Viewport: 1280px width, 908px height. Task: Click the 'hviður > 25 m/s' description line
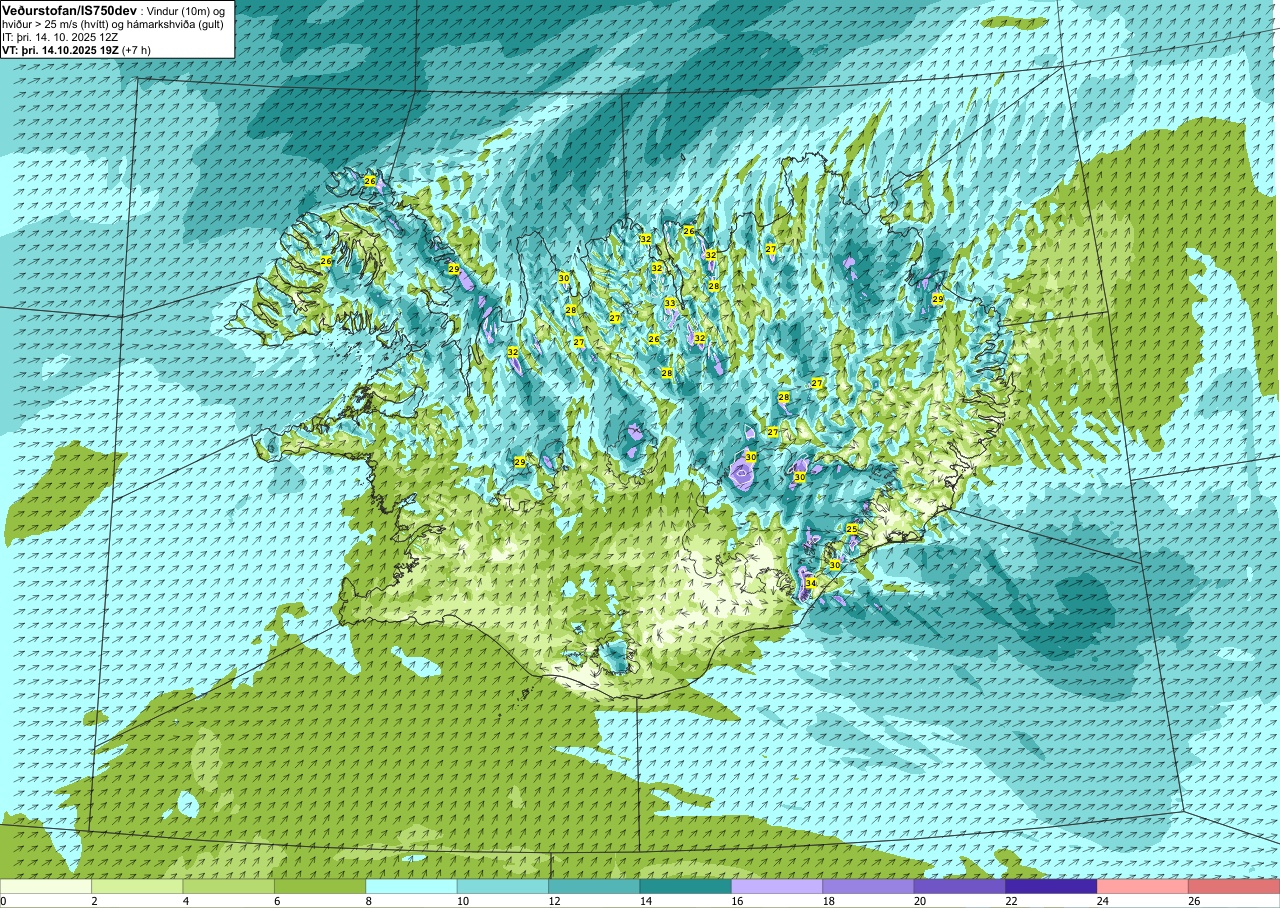[x=113, y=23]
